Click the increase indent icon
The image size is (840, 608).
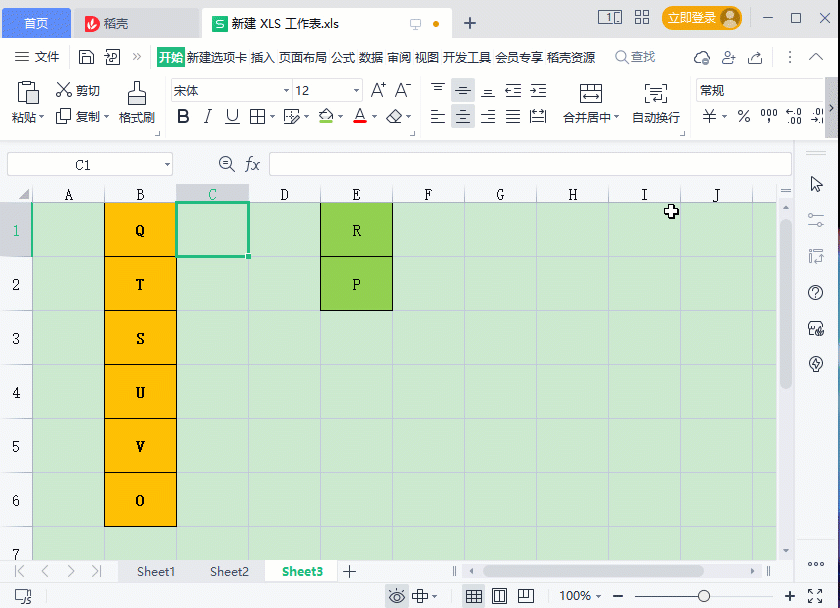click(538, 91)
